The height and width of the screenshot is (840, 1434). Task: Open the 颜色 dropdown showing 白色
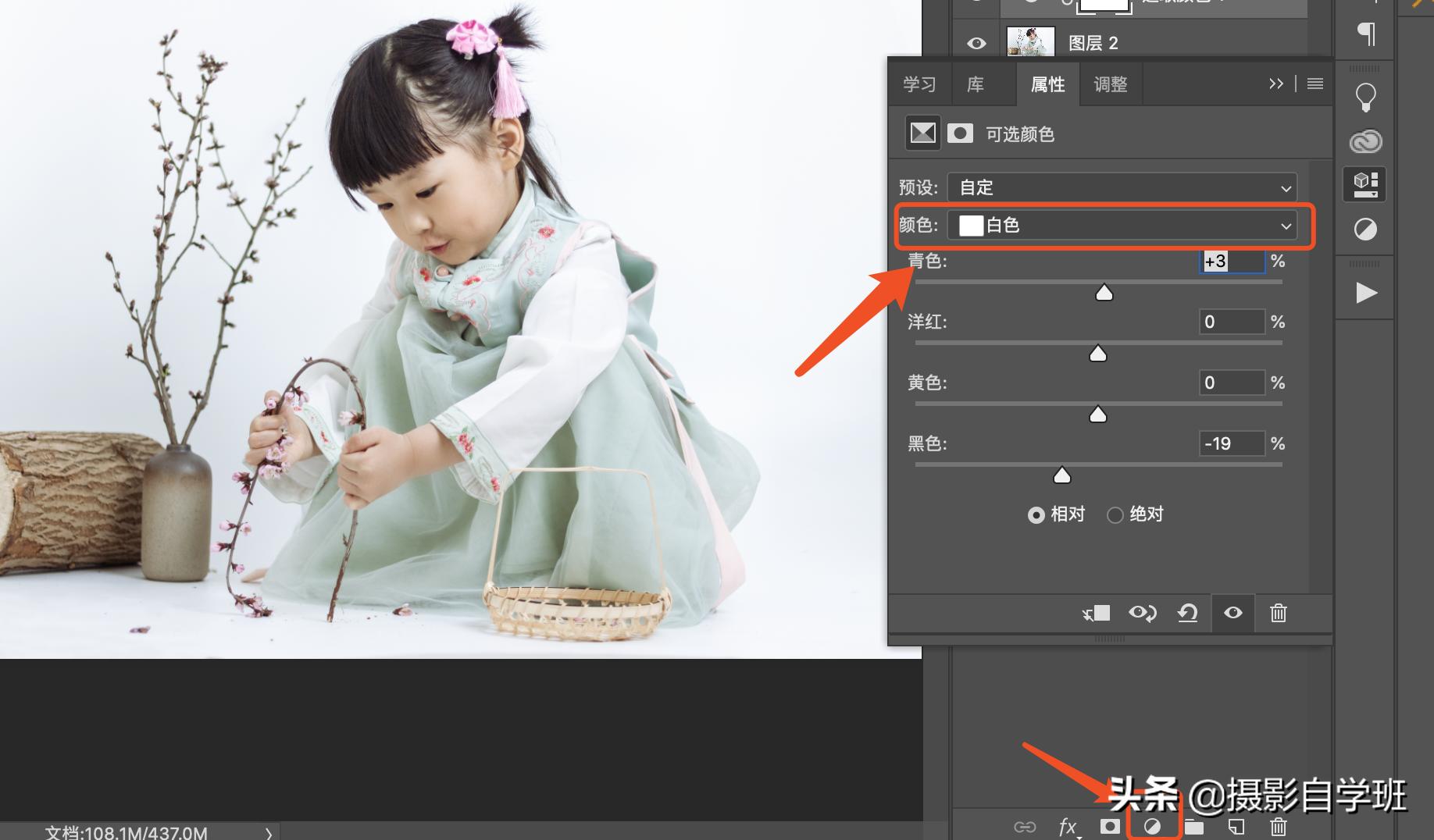coord(1122,226)
